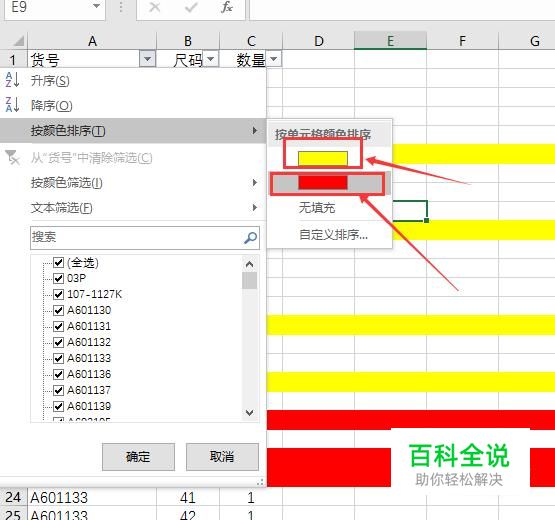The height and width of the screenshot is (520, 555).
Task: Click cell B24 with value 41
Action: (188, 497)
